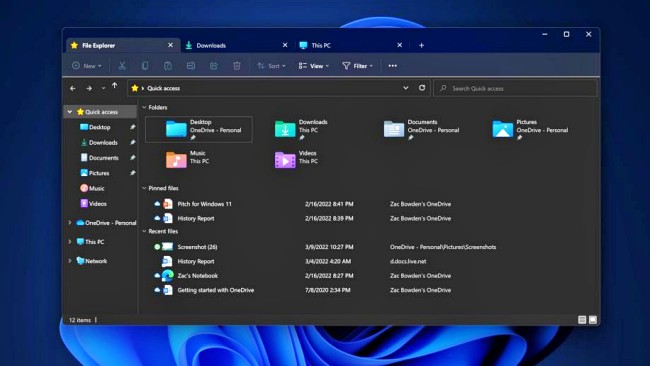Viewport: 650px width, 366px height.
Task: Open the View dropdown menu
Action: [x=314, y=65]
